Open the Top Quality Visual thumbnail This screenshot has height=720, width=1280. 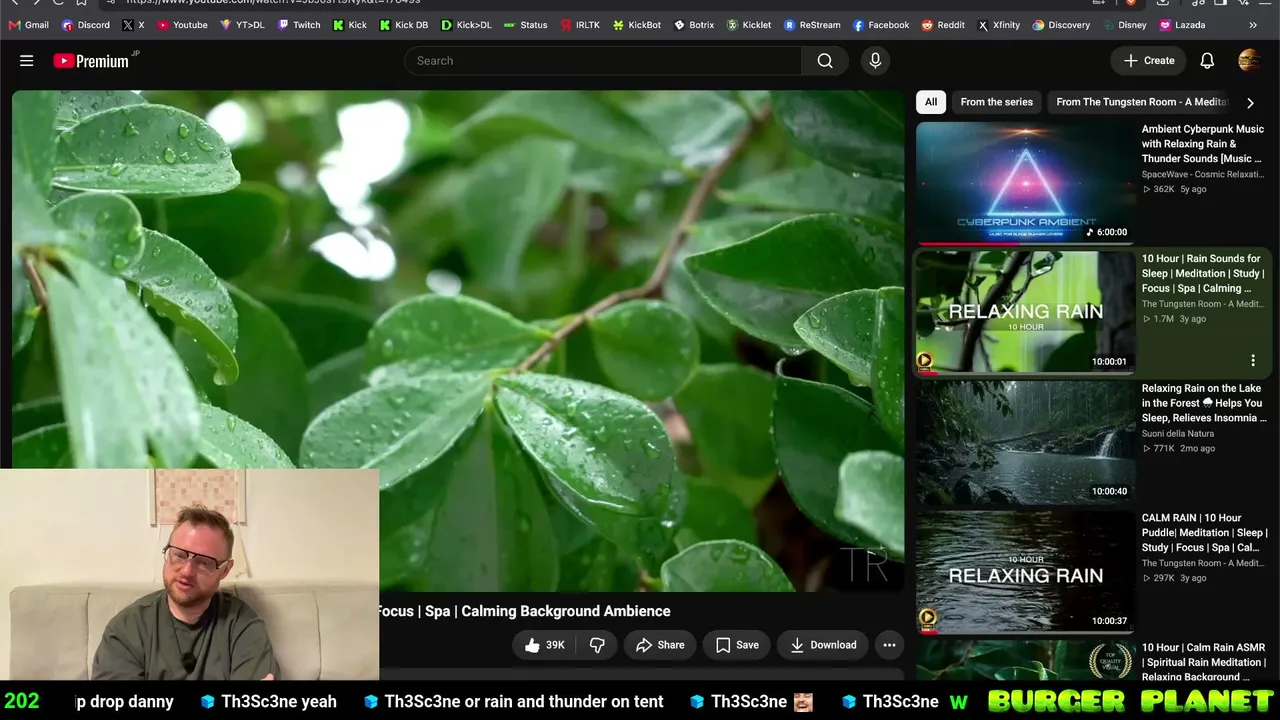pyautogui.click(x=1025, y=661)
